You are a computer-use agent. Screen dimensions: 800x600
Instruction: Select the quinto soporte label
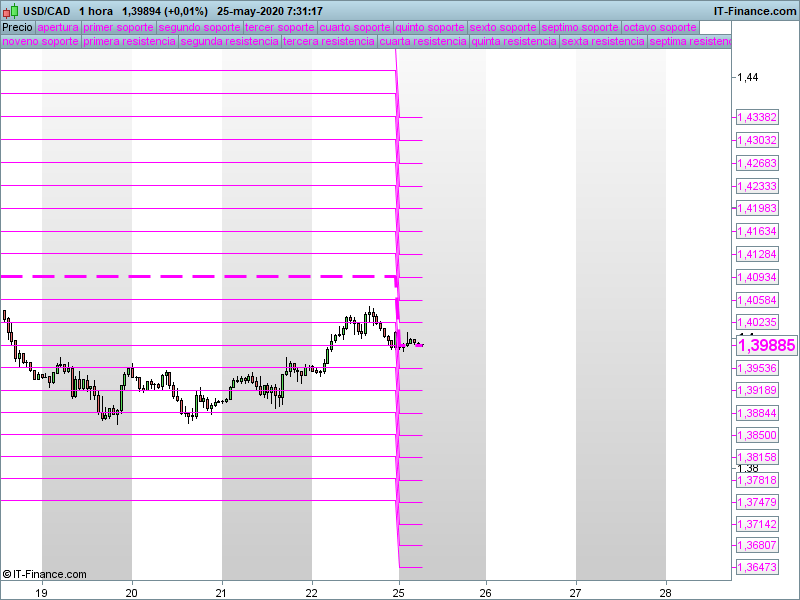[x=430, y=28]
